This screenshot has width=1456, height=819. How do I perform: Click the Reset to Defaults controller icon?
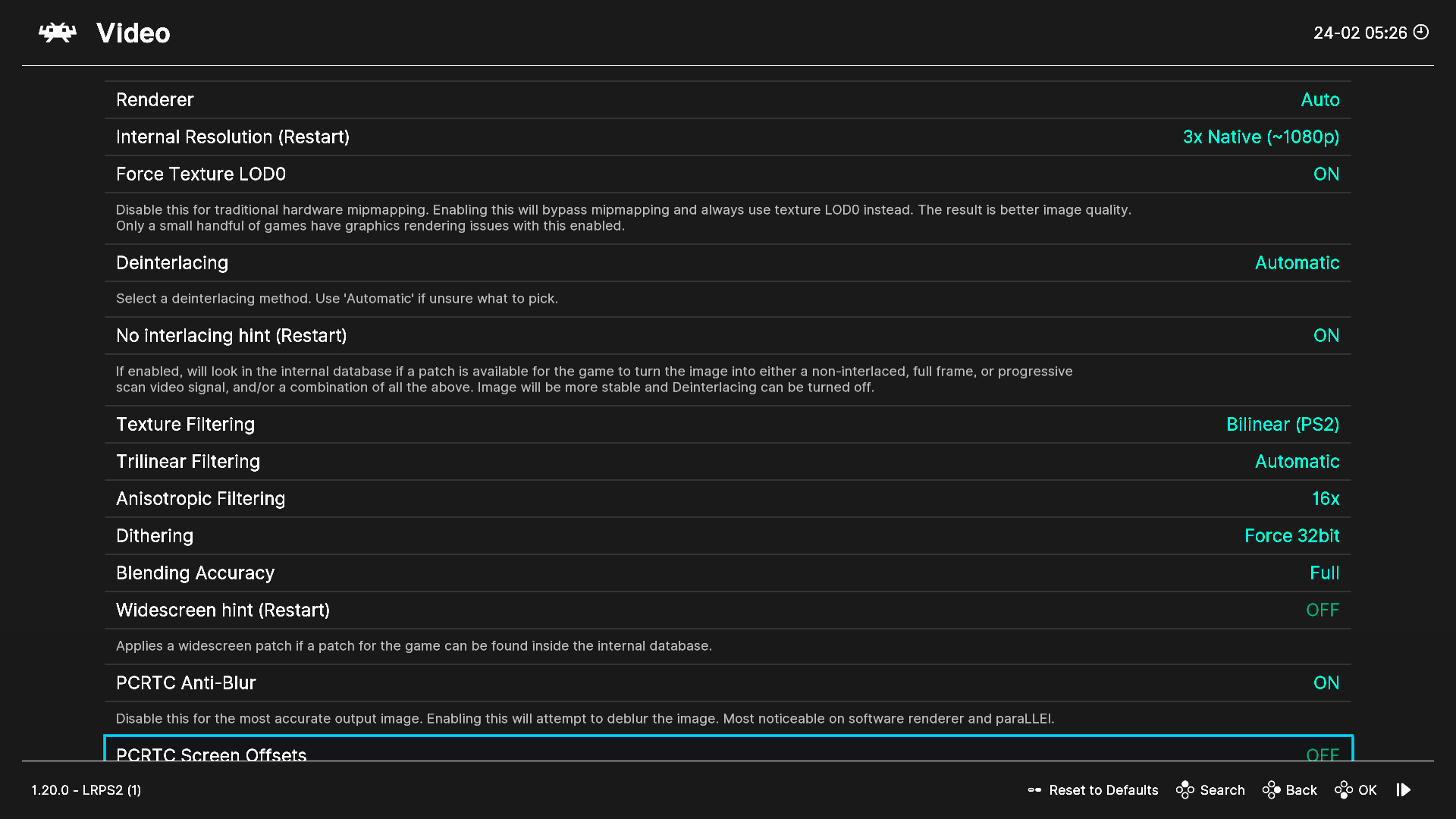pyautogui.click(x=1034, y=790)
